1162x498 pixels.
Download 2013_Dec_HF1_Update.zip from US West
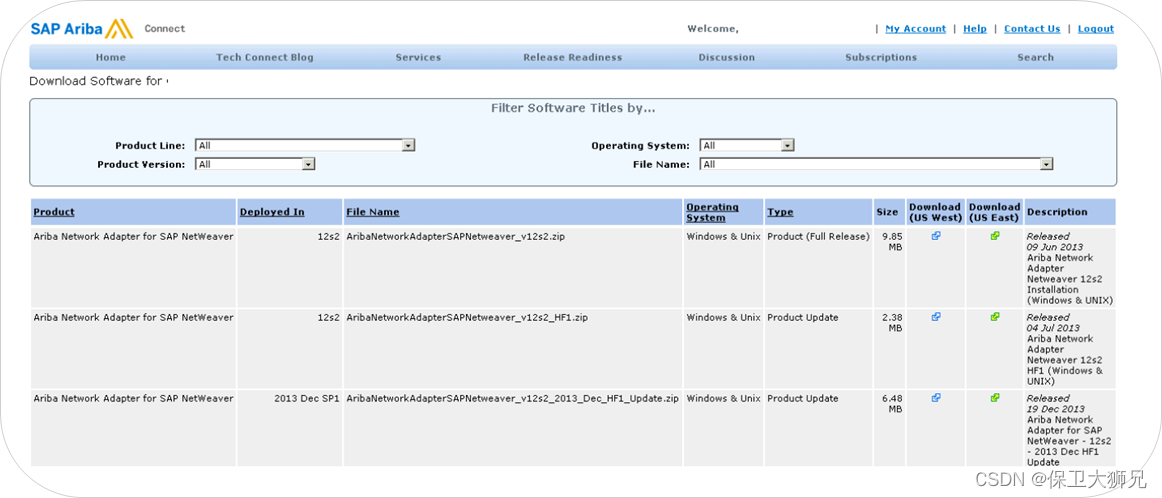point(936,397)
